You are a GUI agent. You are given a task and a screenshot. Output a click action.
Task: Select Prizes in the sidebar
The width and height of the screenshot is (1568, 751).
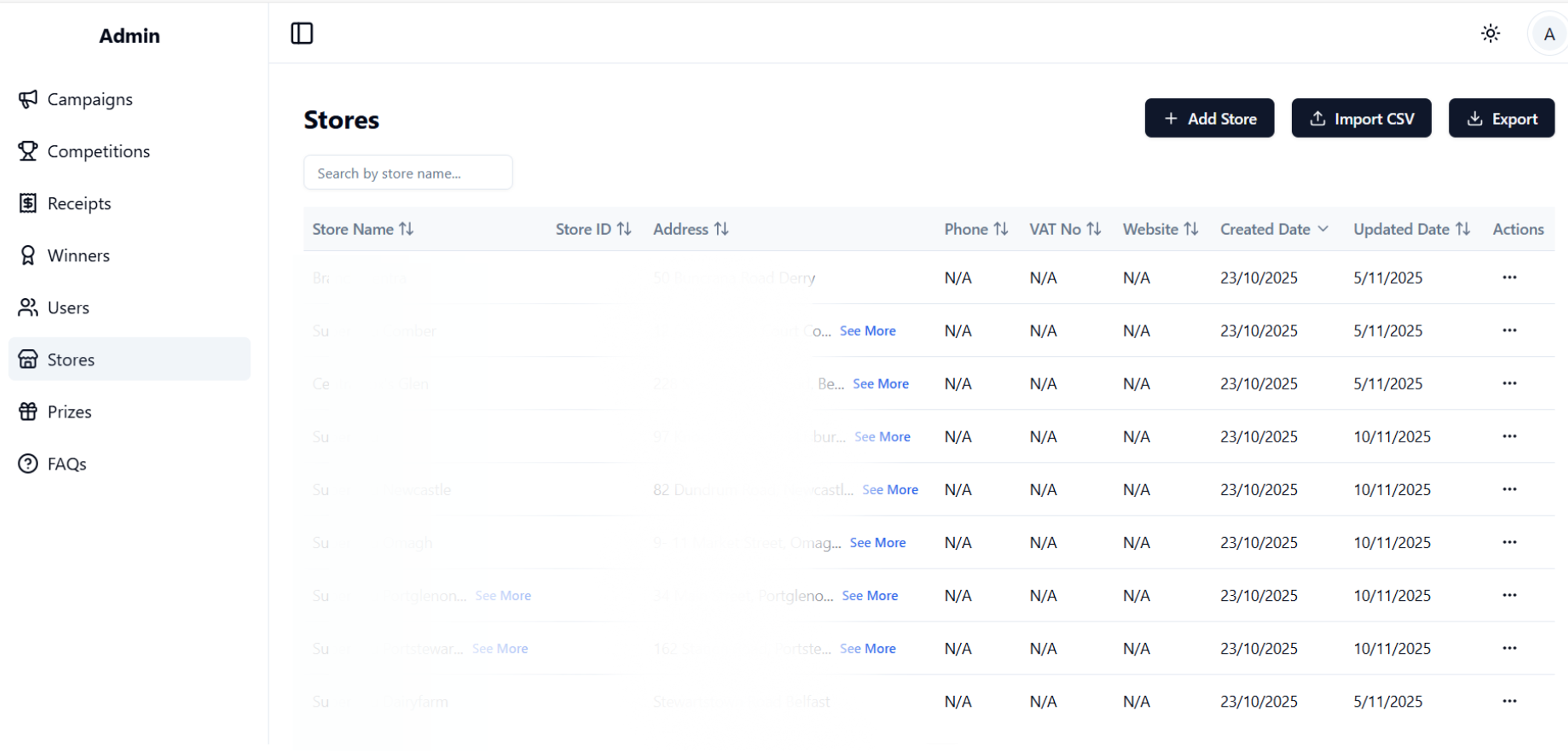point(69,412)
